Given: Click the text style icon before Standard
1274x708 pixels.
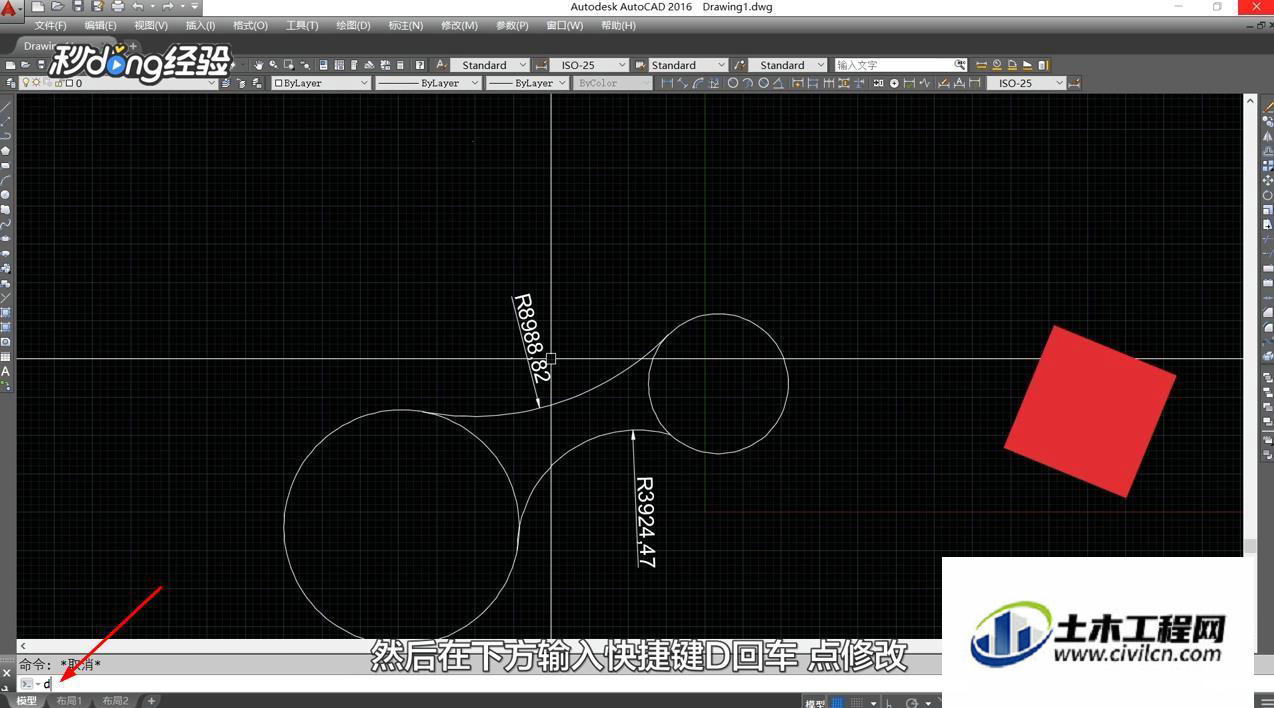Looking at the screenshot, I should coord(442,65).
